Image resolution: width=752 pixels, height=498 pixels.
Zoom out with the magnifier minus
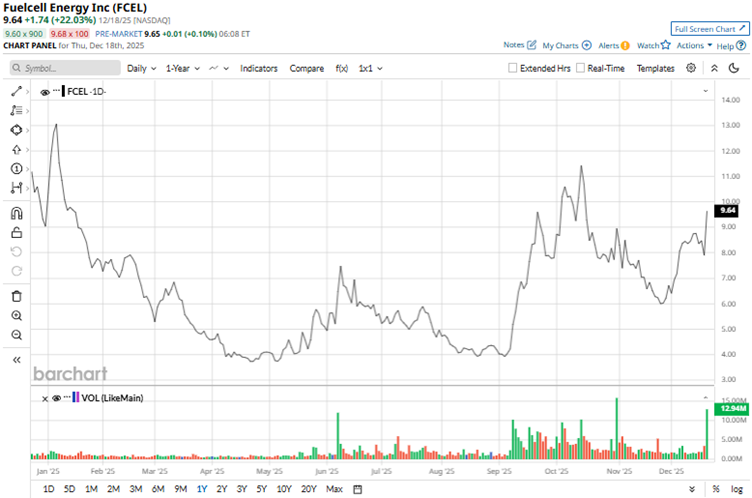(x=16, y=335)
